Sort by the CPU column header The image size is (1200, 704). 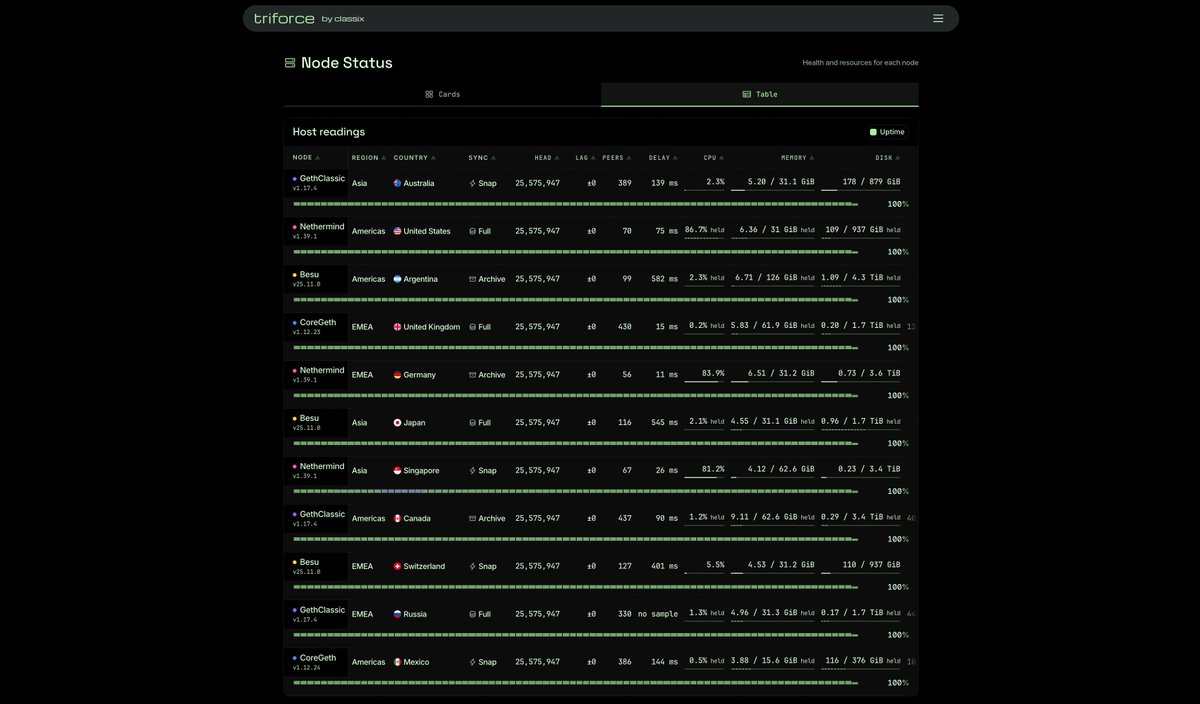click(713, 157)
